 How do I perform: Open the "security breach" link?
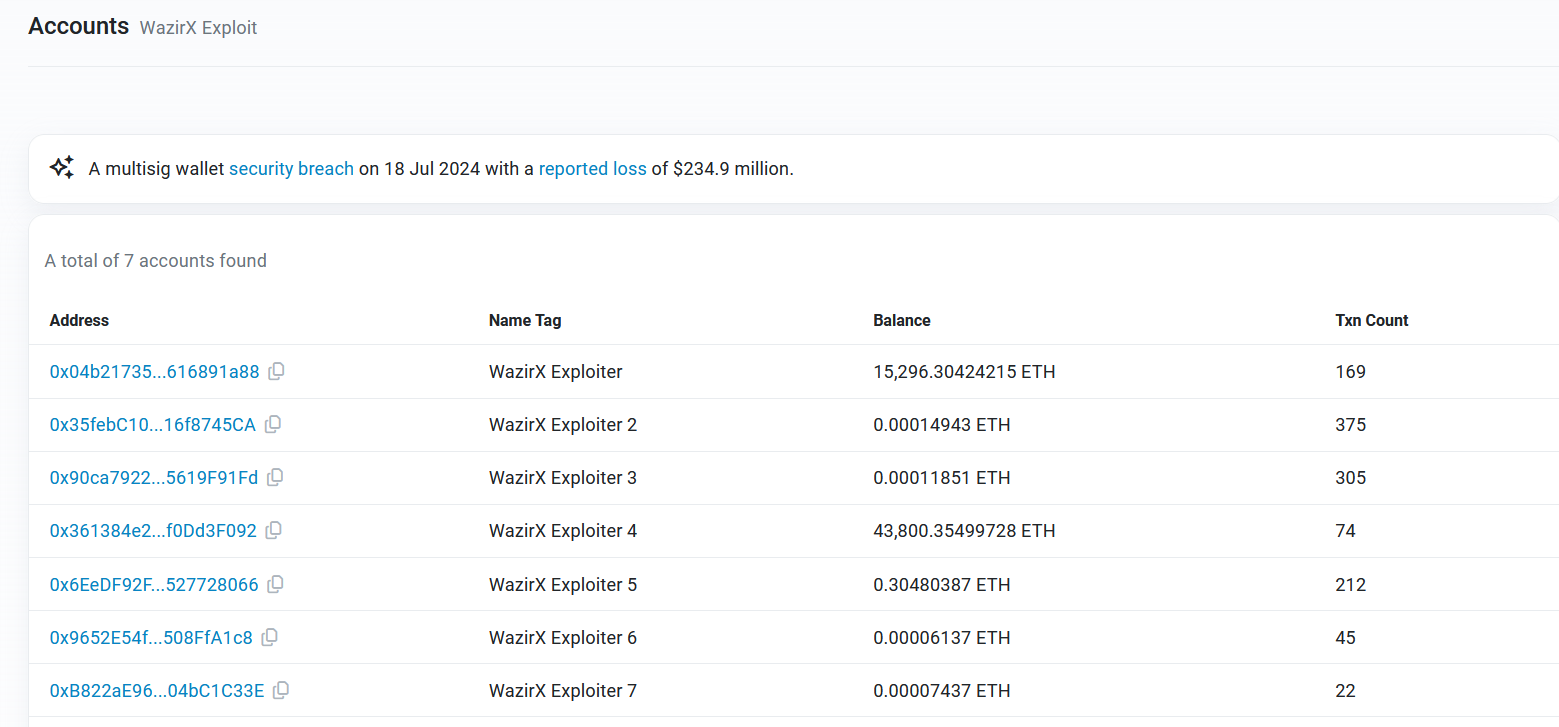(x=291, y=169)
